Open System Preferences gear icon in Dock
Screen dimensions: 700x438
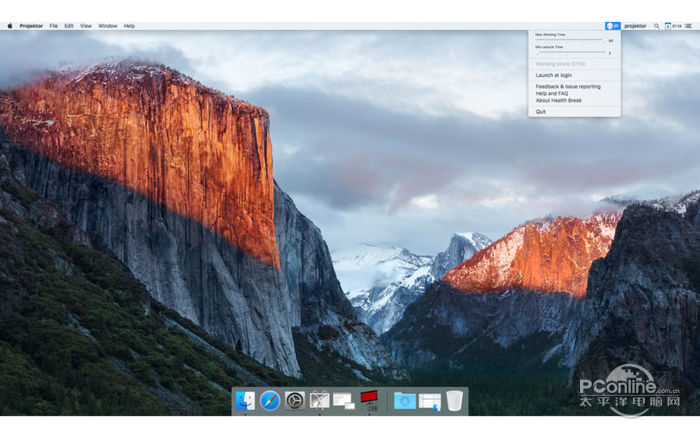295,400
